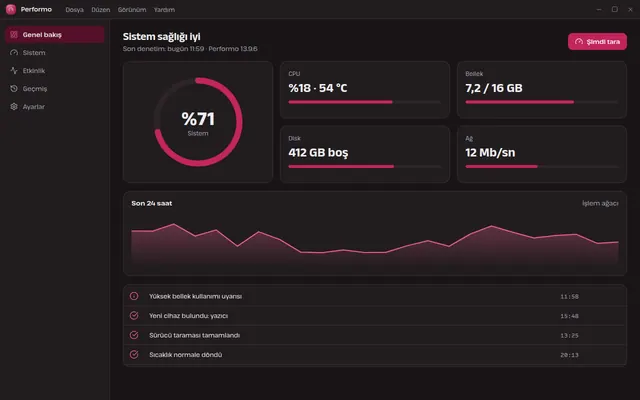
Task: Open the İşlem ağacı link
Action: (x=600, y=203)
